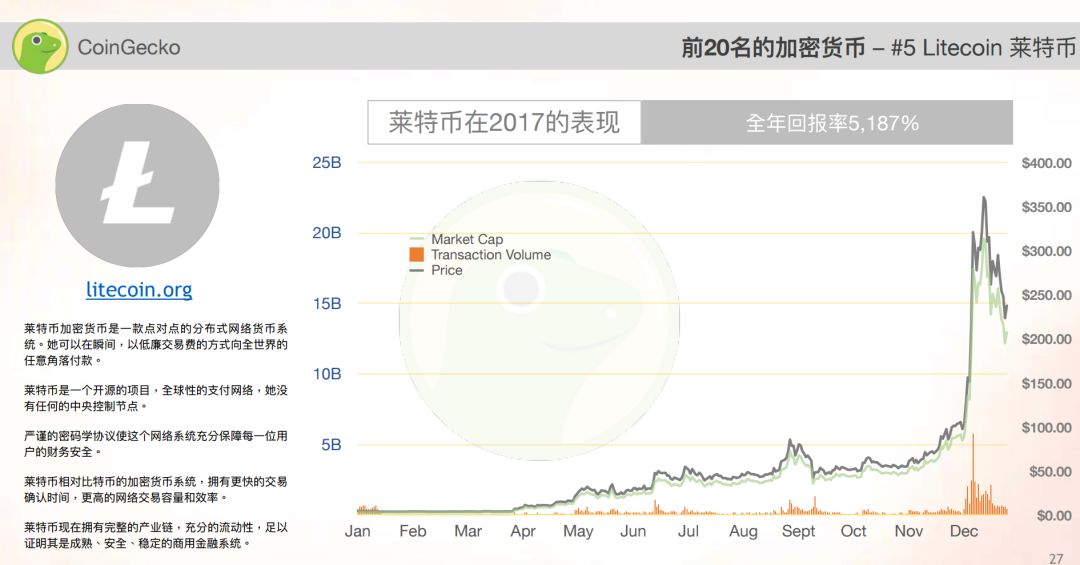Click the December price peak on chart
Screen dimensions: 1080x565
984,199
